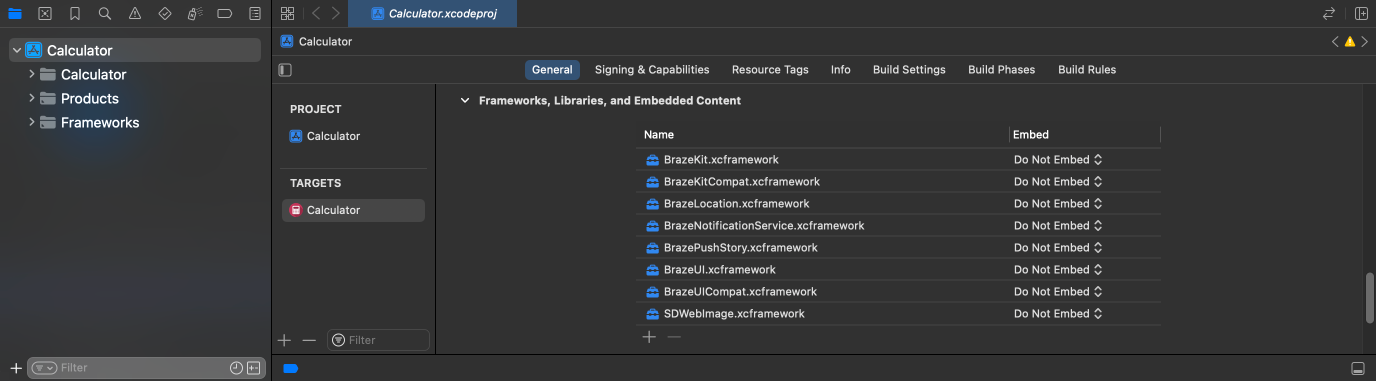Change embed option for BrazeKit.xcframework
Viewport: 1376px width, 381px height.
pos(1058,160)
